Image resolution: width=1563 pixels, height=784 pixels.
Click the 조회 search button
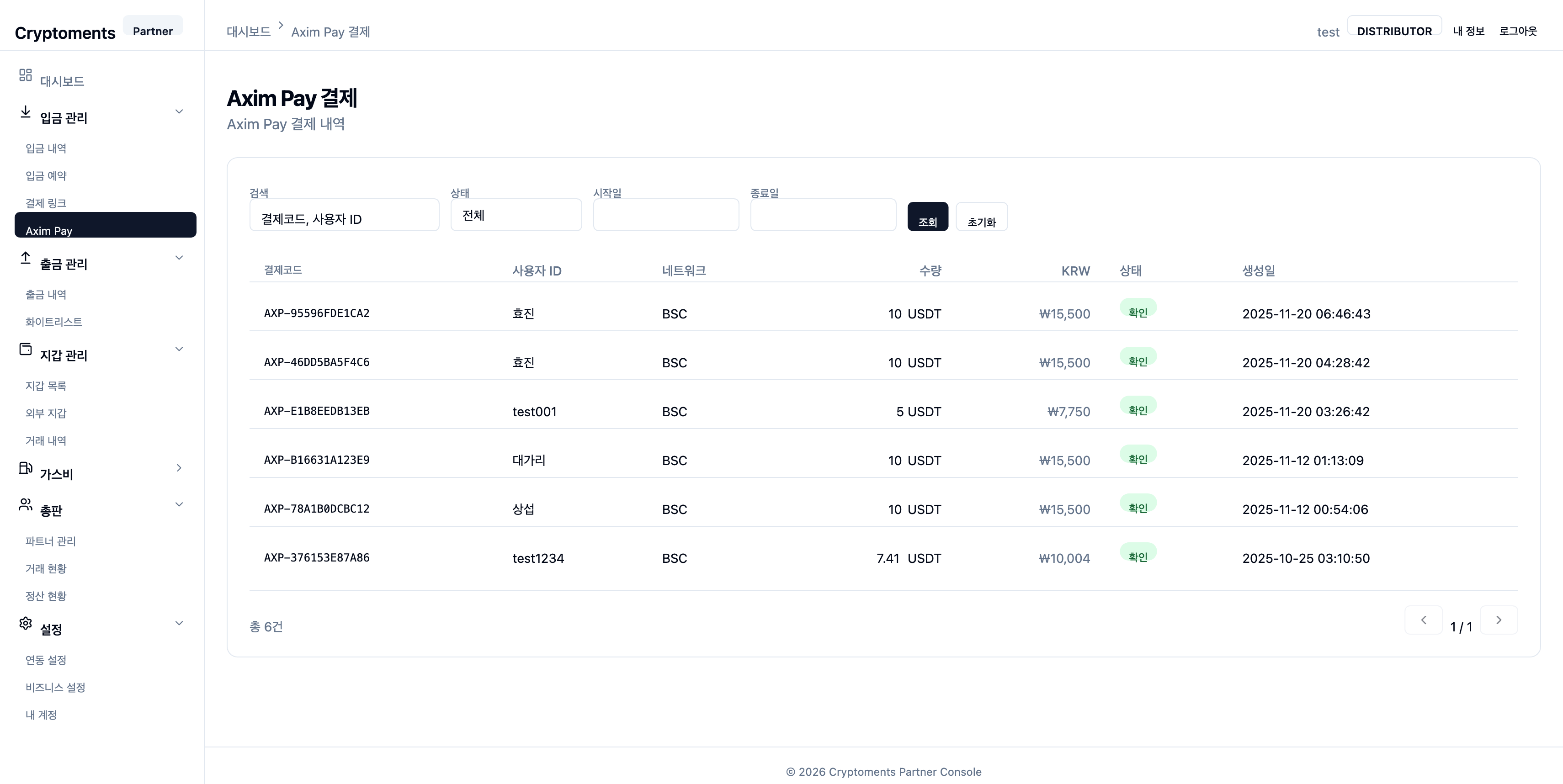(x=928, y=217)
